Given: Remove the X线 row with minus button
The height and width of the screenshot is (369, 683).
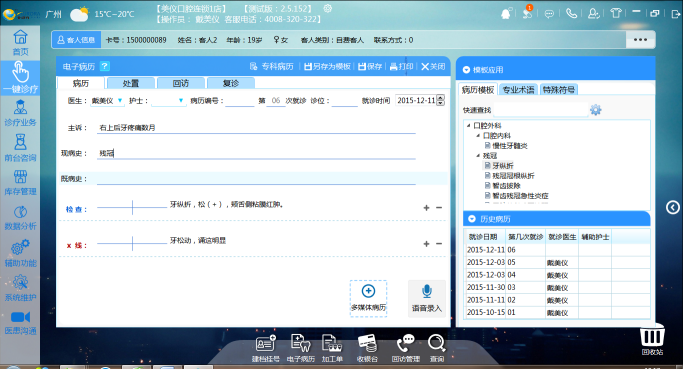Looking at the screenshot, I should 439,244.
